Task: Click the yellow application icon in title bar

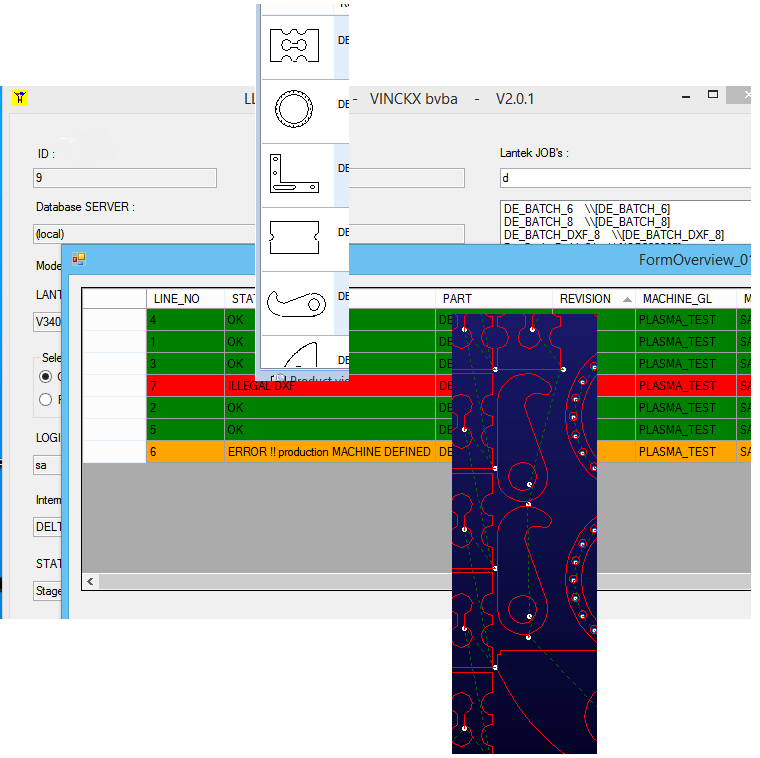Action: (19, 97)
